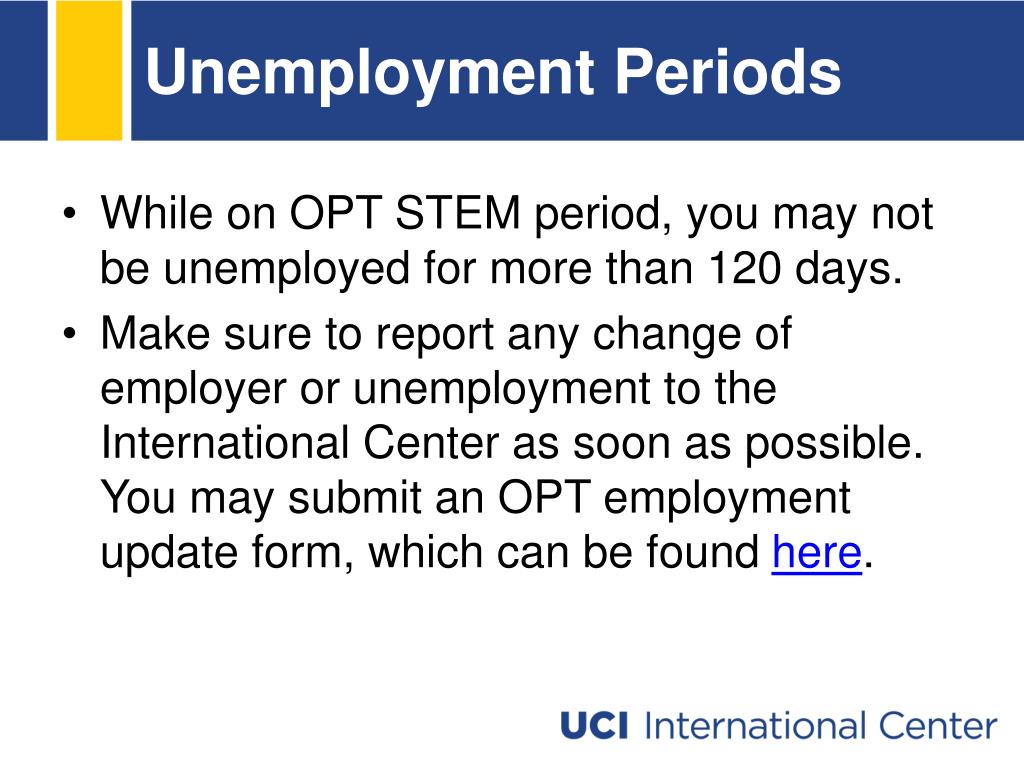Screen dimensions: 1024x768
Task: Click 'employer or unemployment to the' line
Action: 438,389
